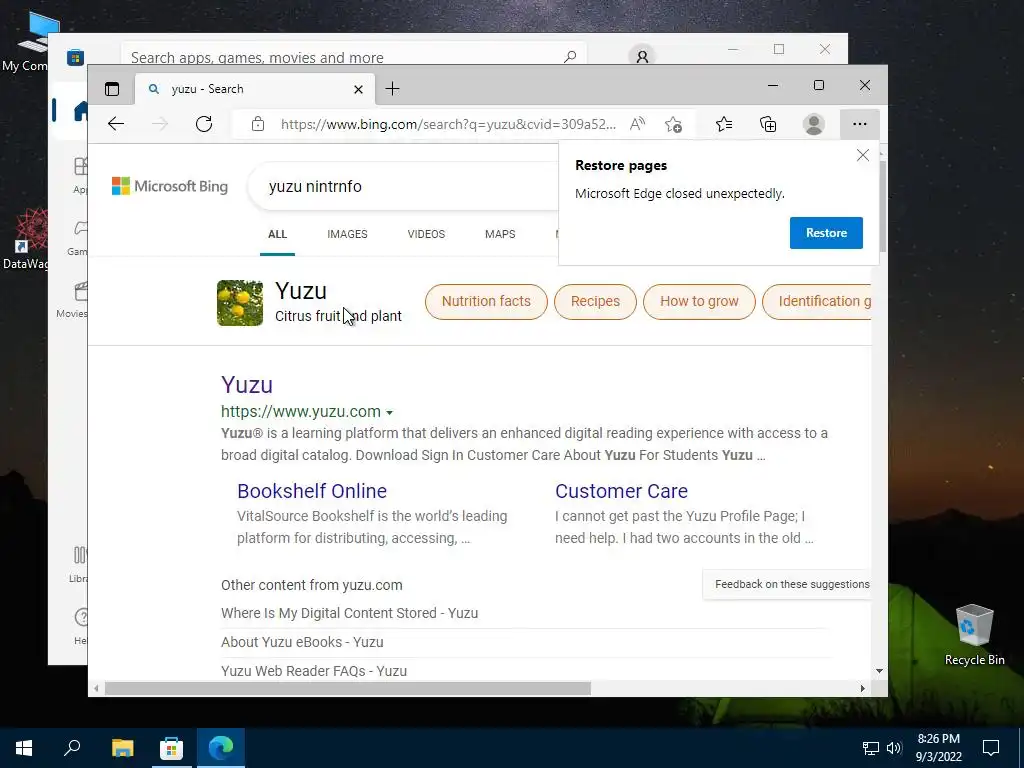Click the How to grow pill
This screenshot has width=1024, height=768.
coord(699,302)
